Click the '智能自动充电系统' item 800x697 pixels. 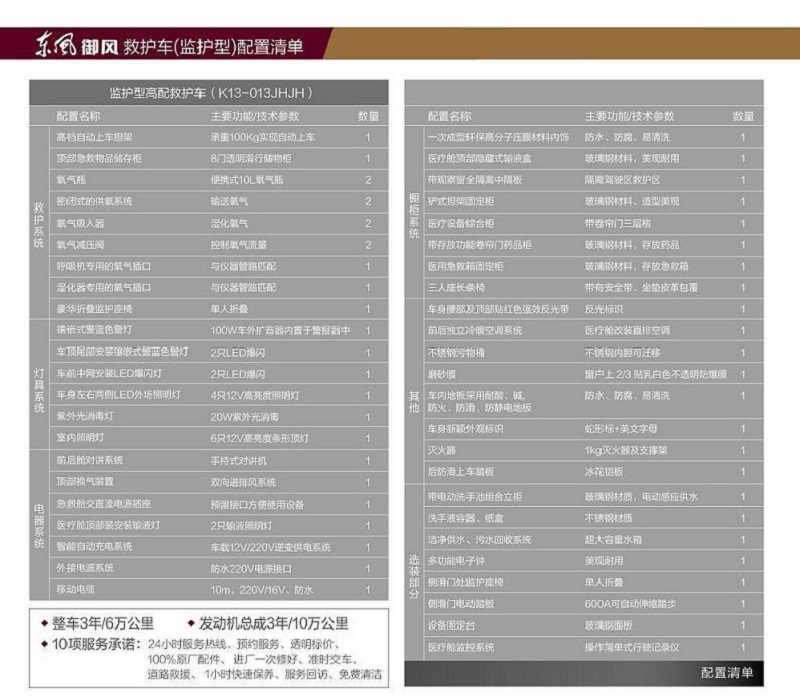[94, 546]
